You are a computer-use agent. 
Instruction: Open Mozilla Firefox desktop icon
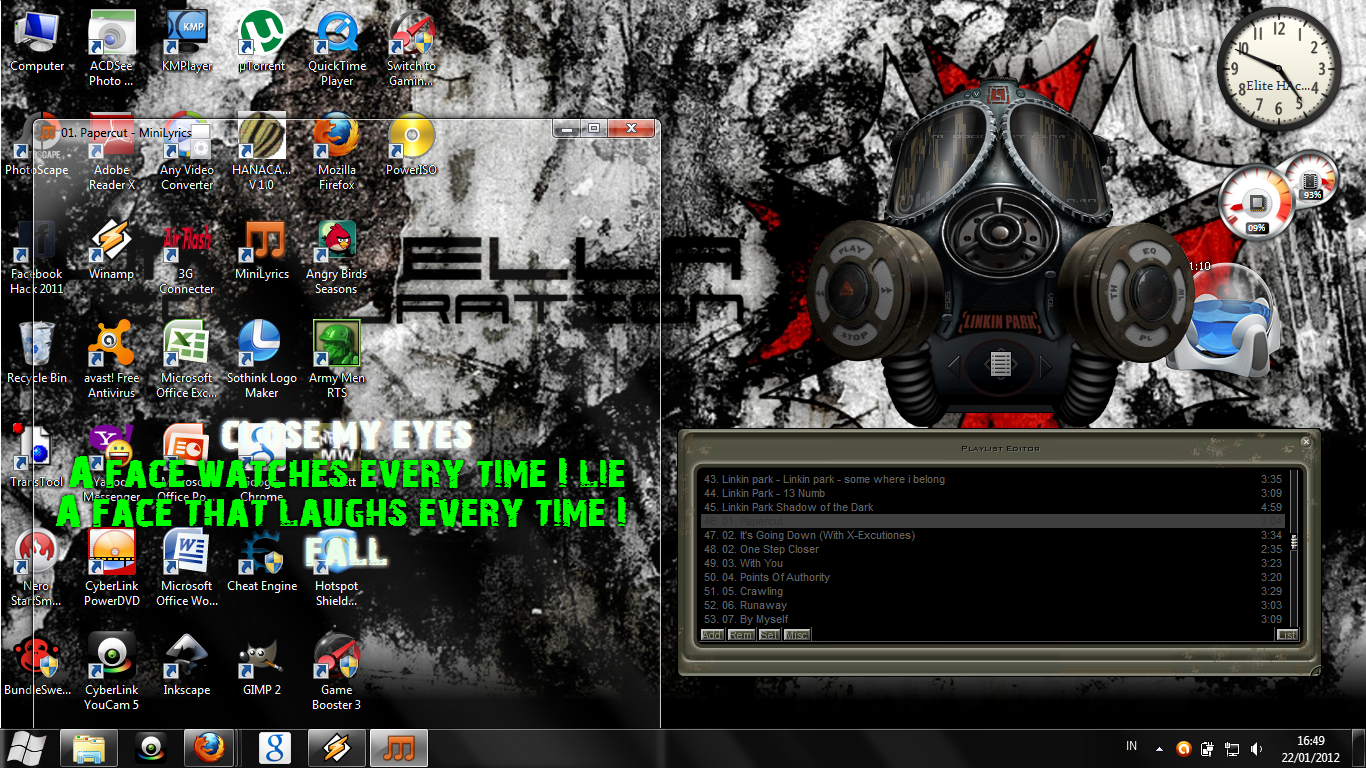pyautogui.click(x=337, y=153)
